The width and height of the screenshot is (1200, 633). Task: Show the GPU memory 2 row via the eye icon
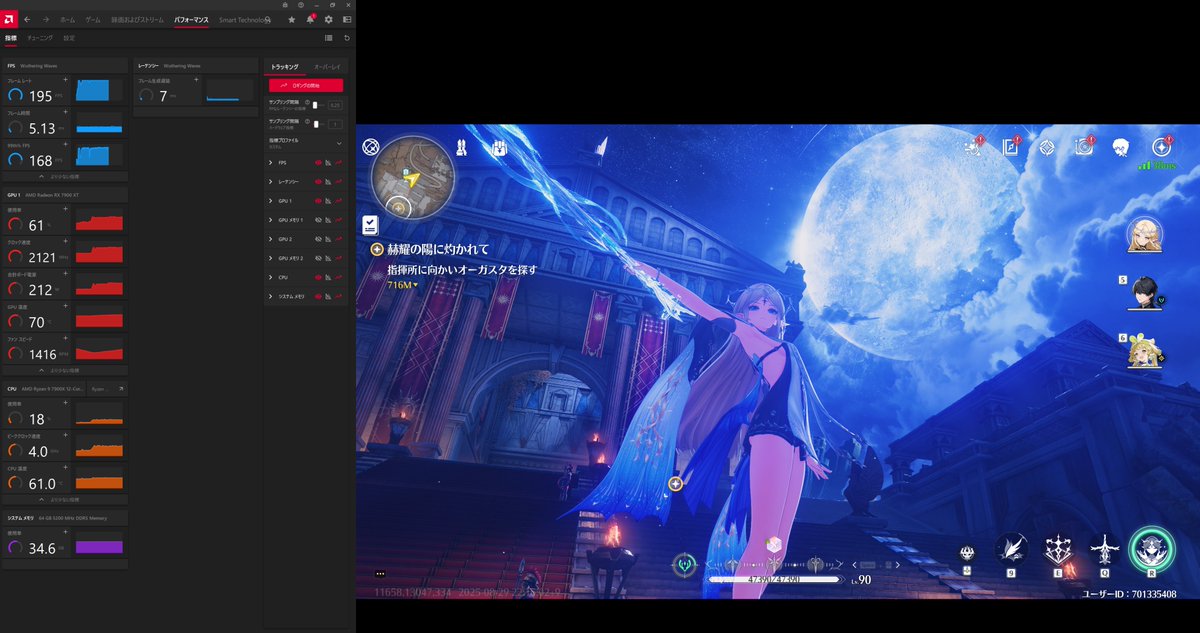tap(319, 258)
